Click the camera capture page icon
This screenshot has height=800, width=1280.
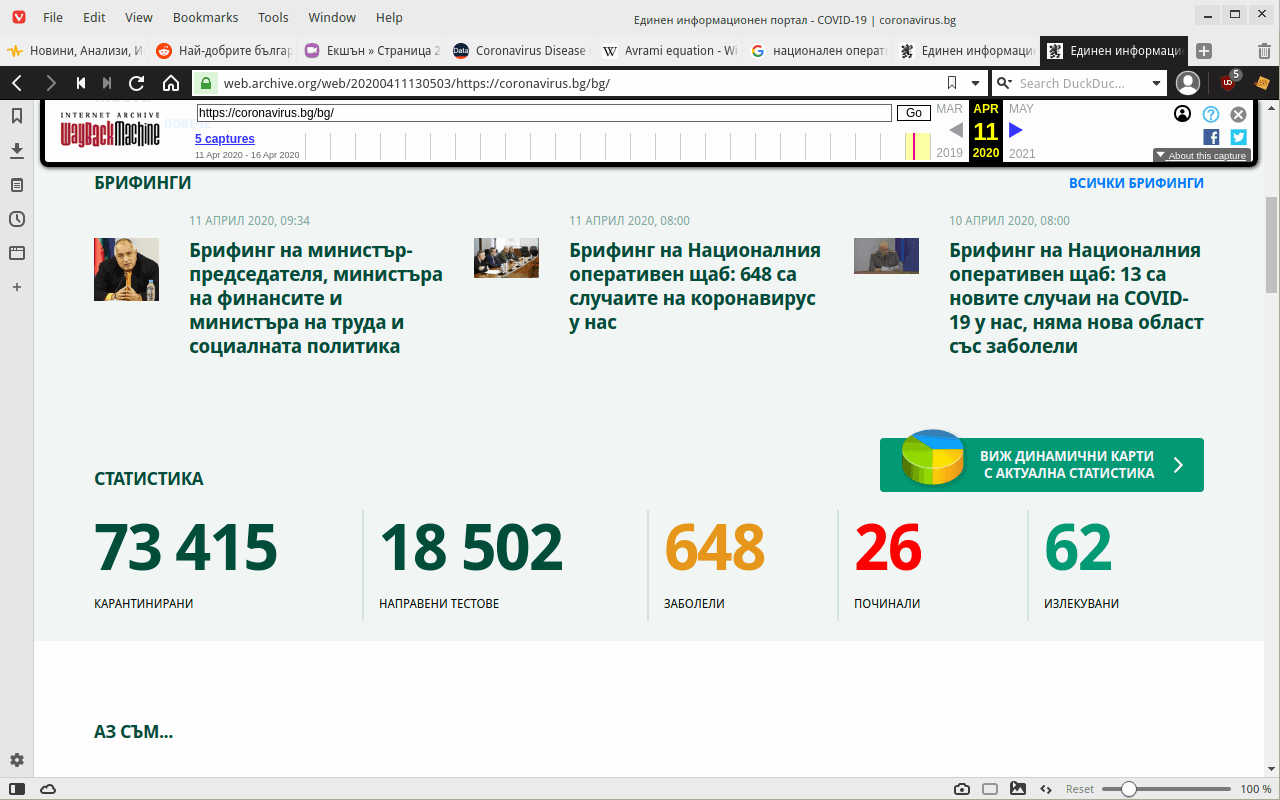pyautogui.click(x=961, y=789)
